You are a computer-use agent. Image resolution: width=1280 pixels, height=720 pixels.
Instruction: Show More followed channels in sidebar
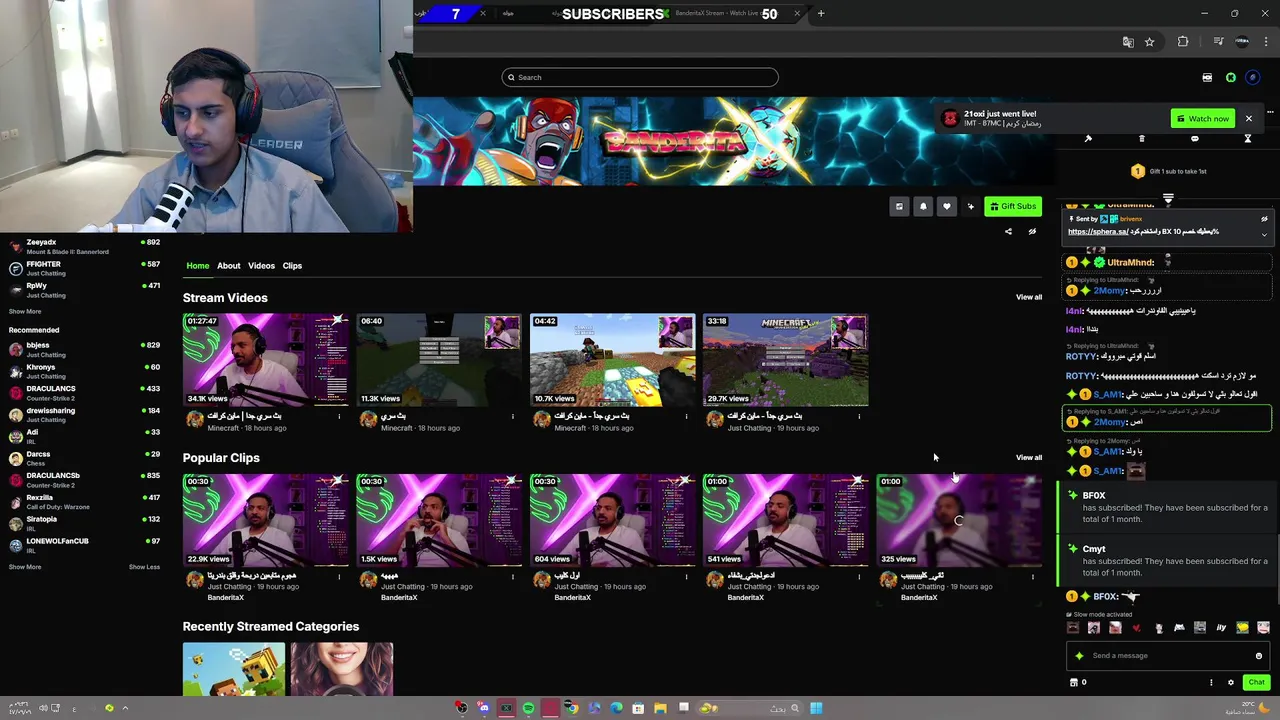25,311
